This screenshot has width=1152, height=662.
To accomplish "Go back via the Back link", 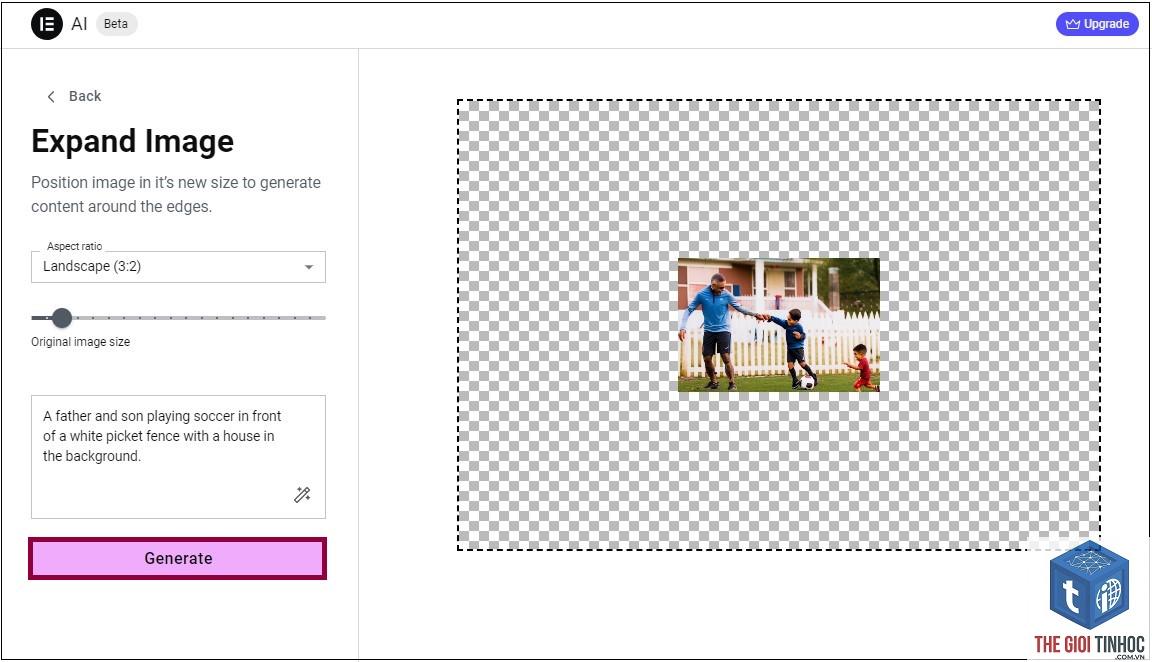I will (x=74, y=96).
